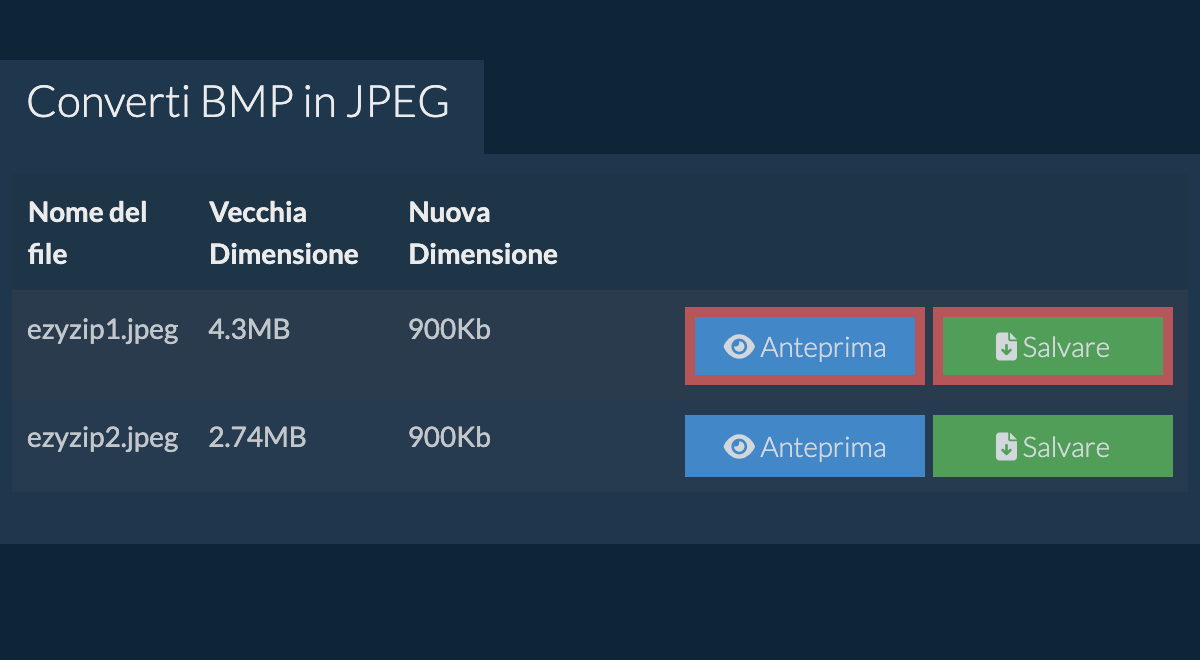Click the eye icon in ezyzip1.jpeg's Anteprima button
This screenshot has height=660, width=1200.
tap(738, 347)
